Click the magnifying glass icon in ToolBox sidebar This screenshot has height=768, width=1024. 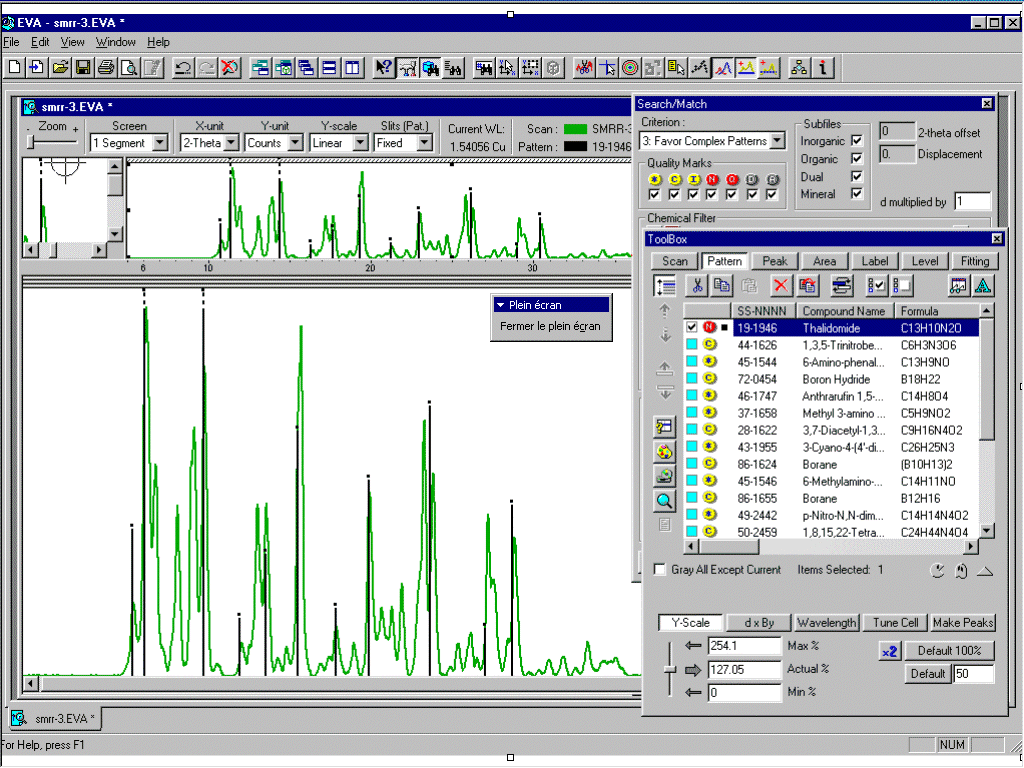coord(664,501)
